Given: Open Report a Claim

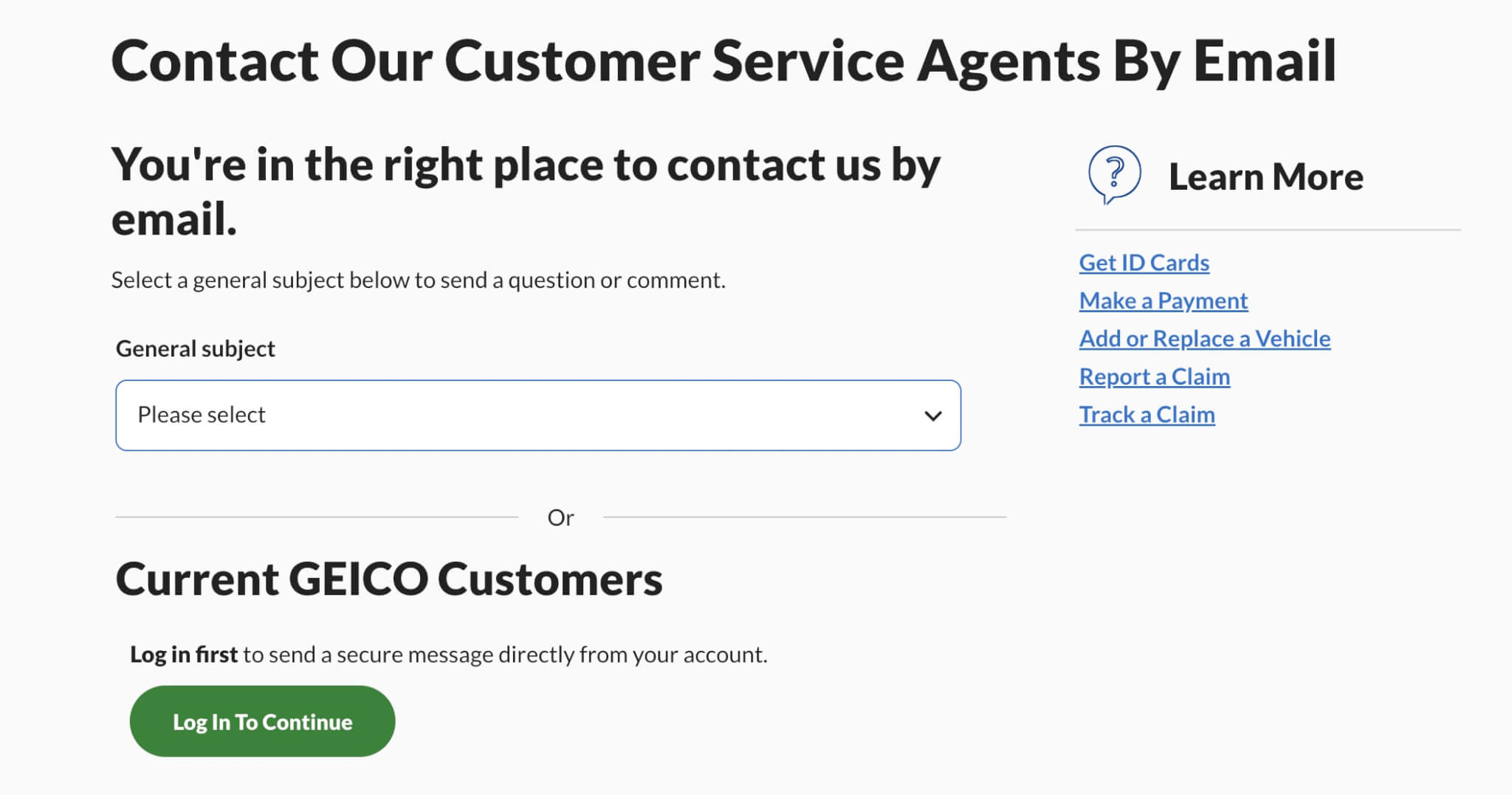Looking at the screenshot, I should (1155, 376).
